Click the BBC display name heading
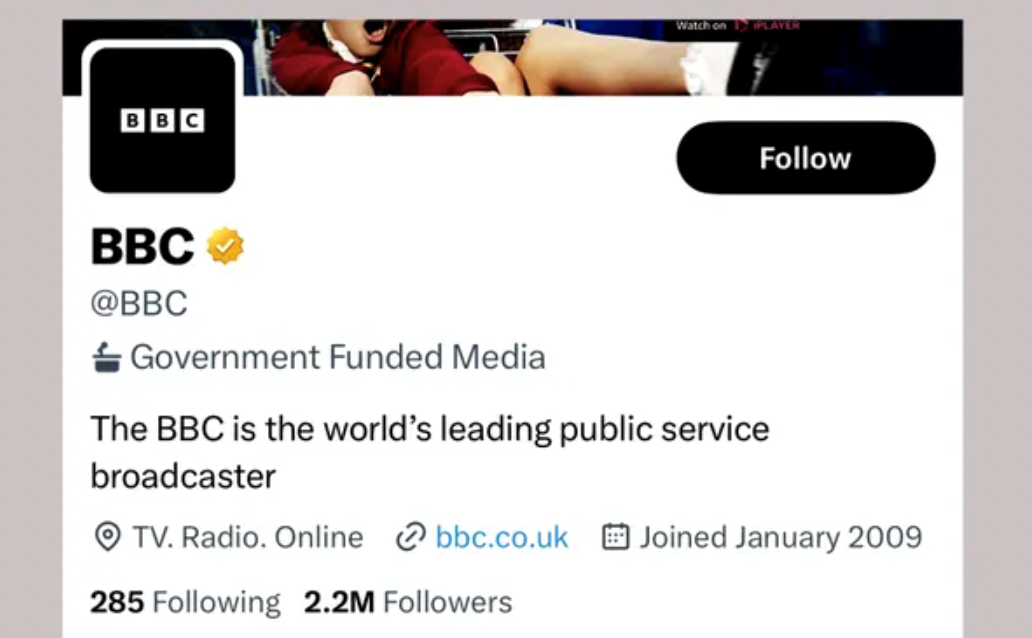Image resolution: width=1032 pixels, height=638 pixels. pyautogui.click(x=142, y=246)
